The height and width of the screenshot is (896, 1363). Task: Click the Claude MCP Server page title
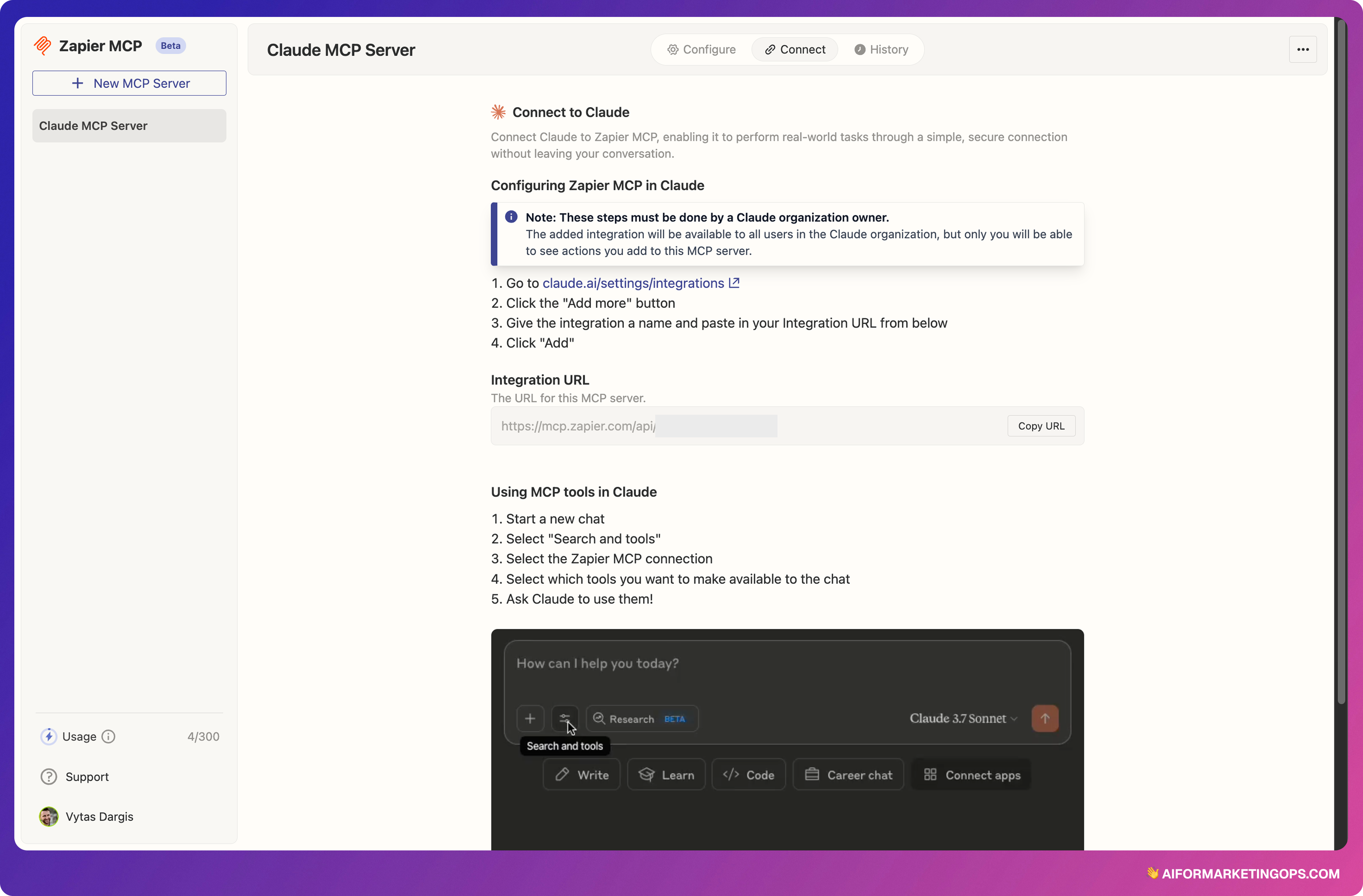coord(341,50)
